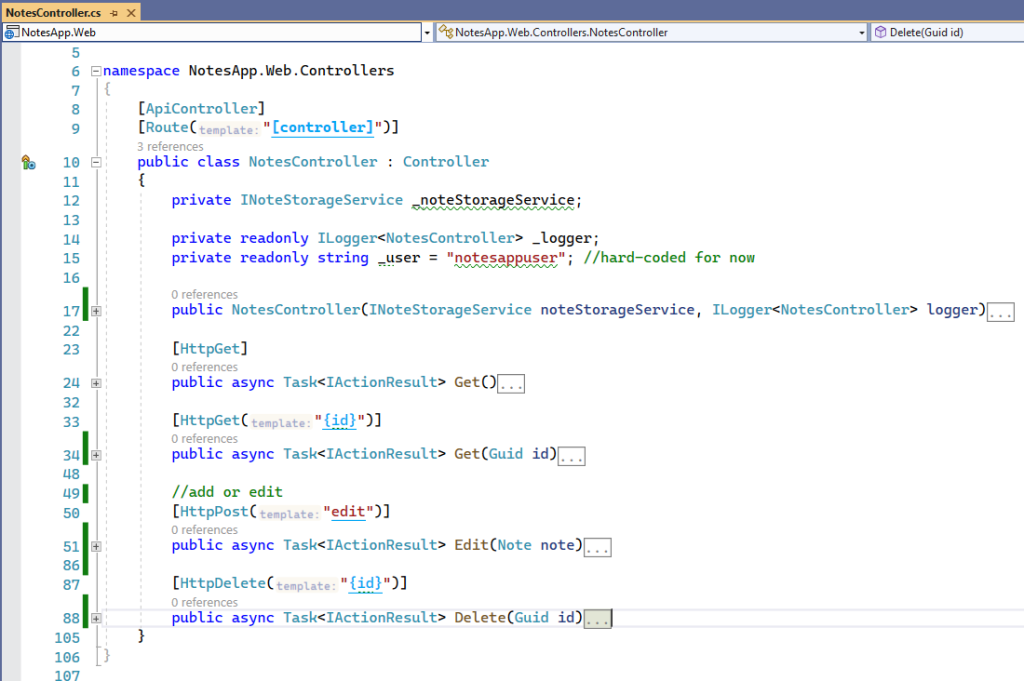
Task: Close the NotesController.cs tab
Action: click(x=128, y=13)
